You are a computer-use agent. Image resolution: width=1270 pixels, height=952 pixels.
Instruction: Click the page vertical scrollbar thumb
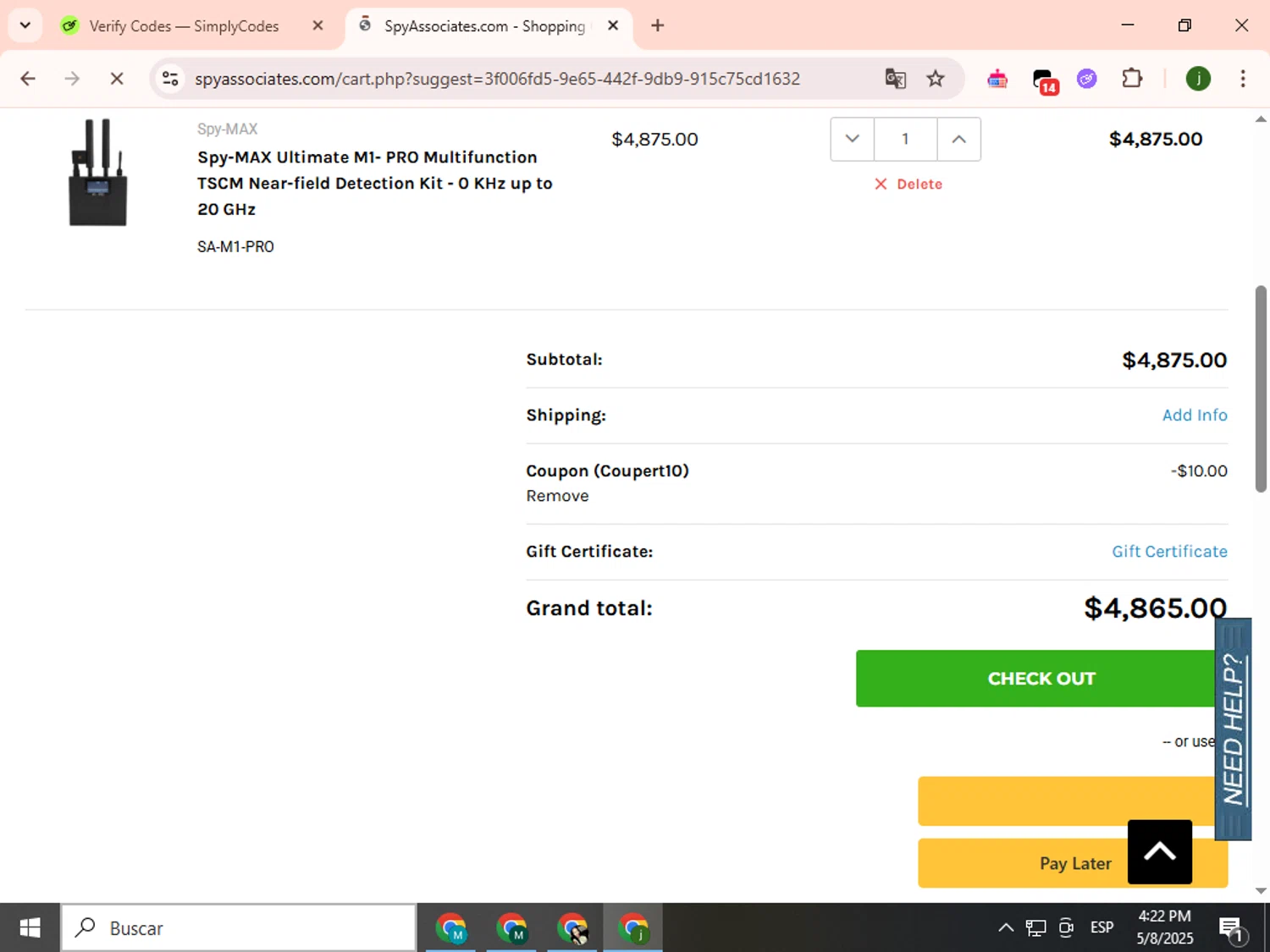pos(1261,389)
